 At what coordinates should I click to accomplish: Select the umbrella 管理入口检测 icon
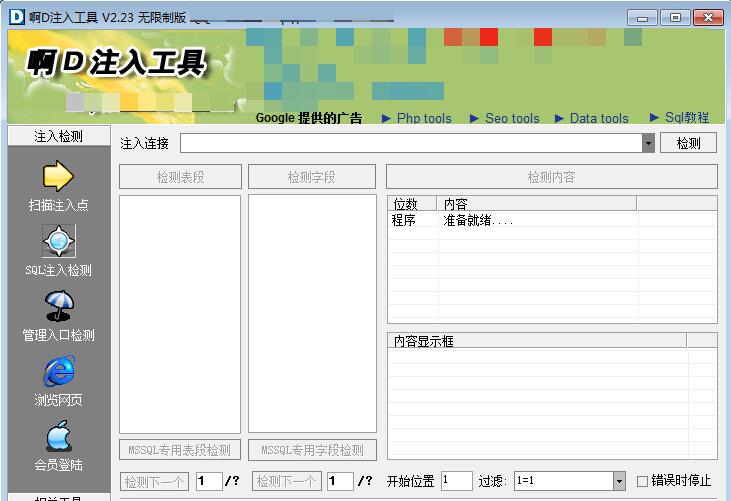click(59, 306)
